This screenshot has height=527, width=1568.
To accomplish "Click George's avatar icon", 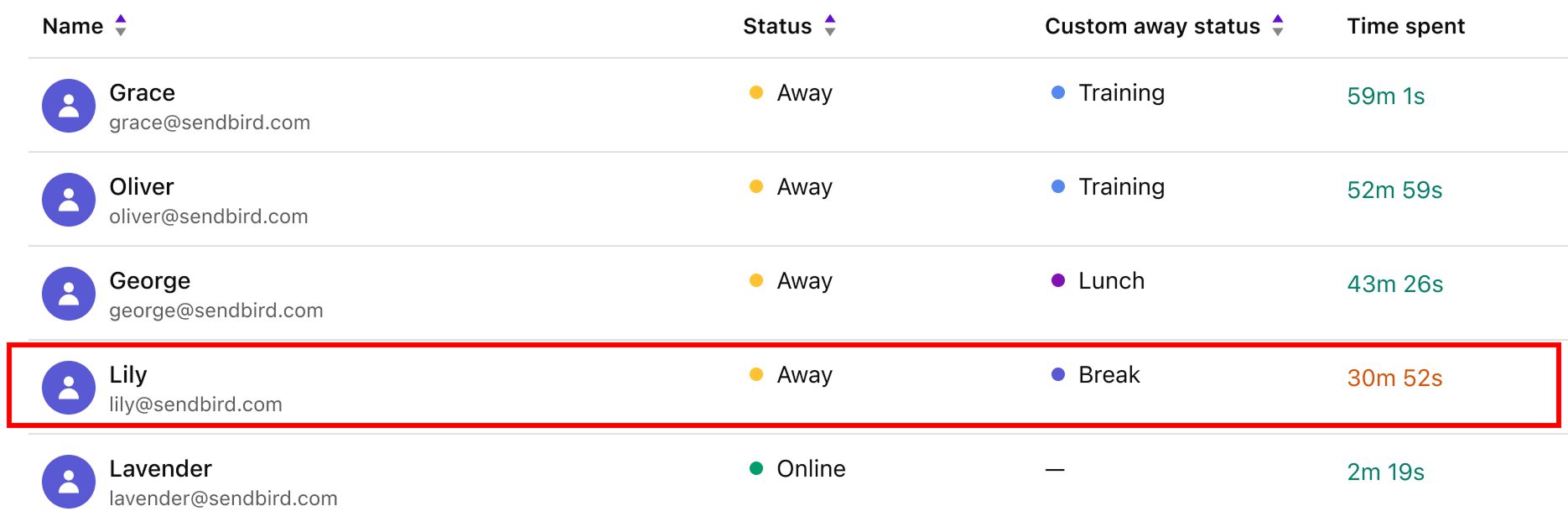I will [69, 293].
